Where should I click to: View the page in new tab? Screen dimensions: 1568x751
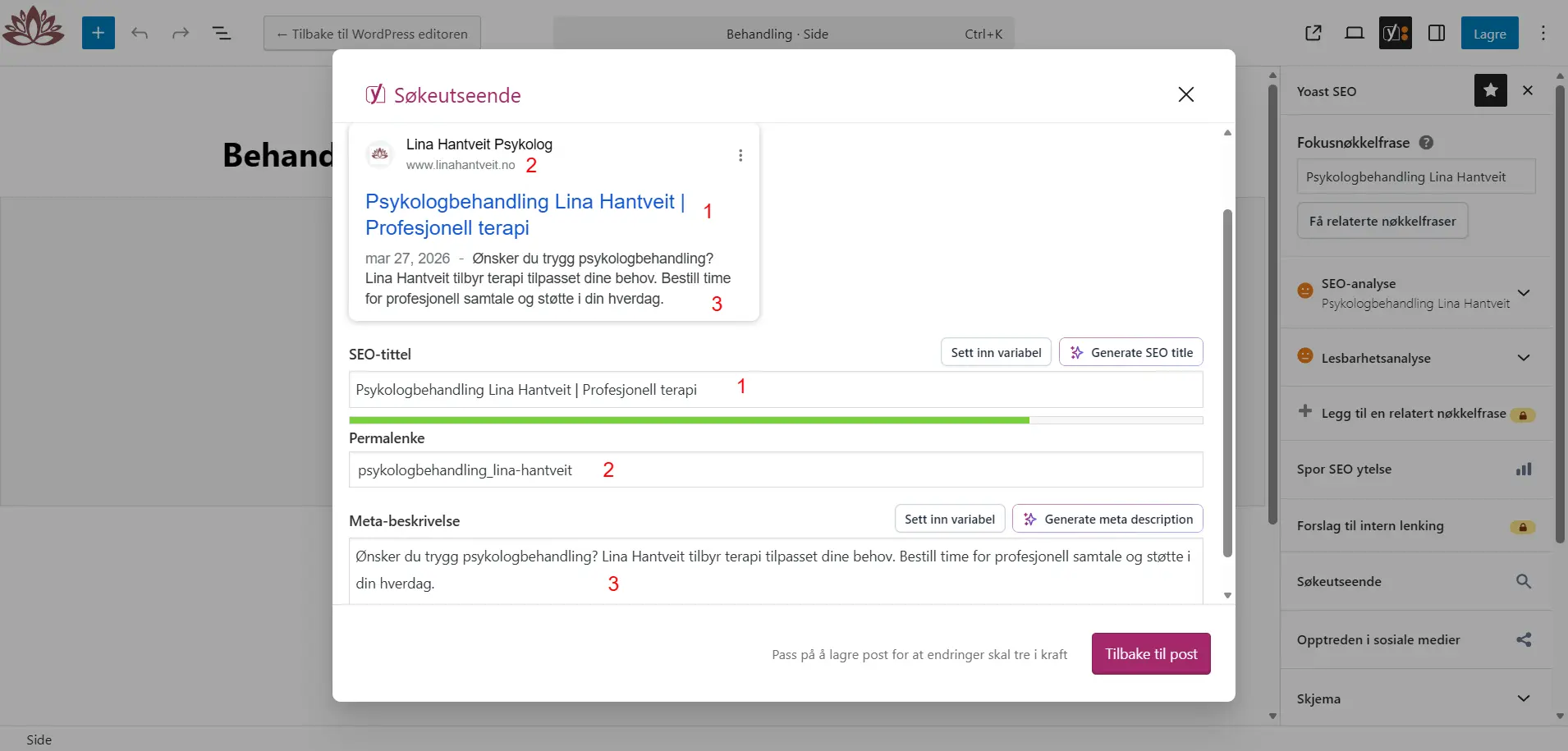pyautogui.click(x=1314, y=33)
